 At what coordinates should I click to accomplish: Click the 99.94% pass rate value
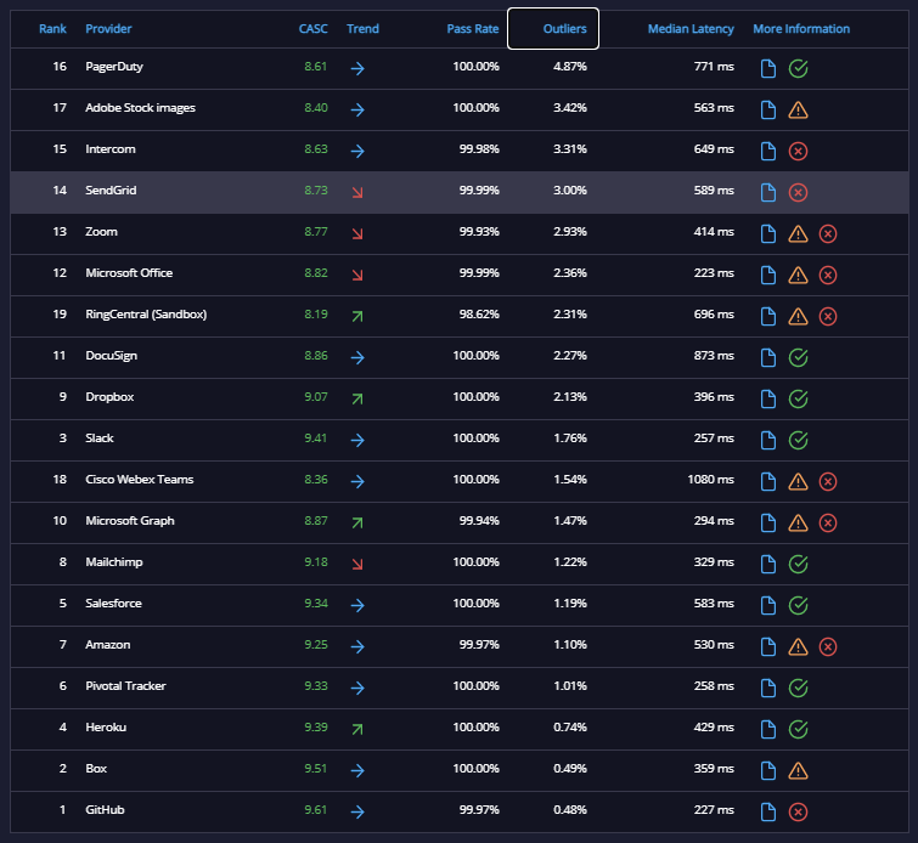tap(479, 521)
